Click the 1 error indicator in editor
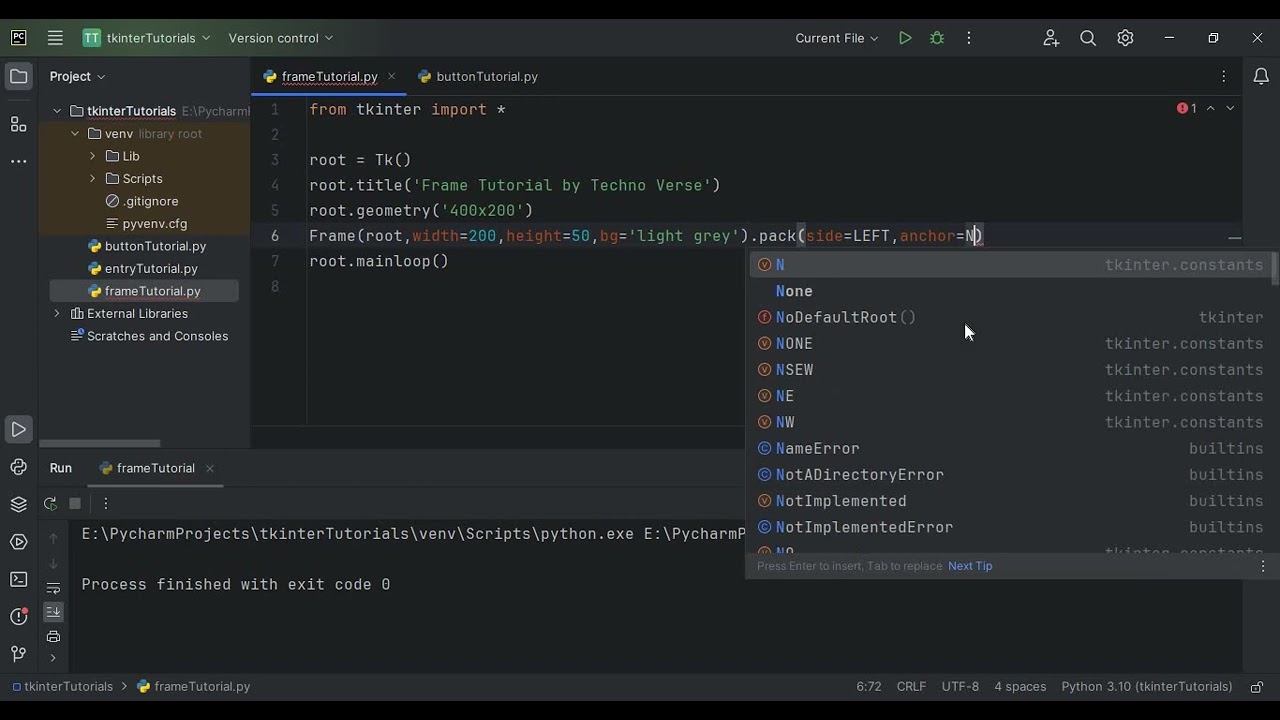Image resolution: width=1280 pixels, height=720 pixels. [x=1187, y=108]
